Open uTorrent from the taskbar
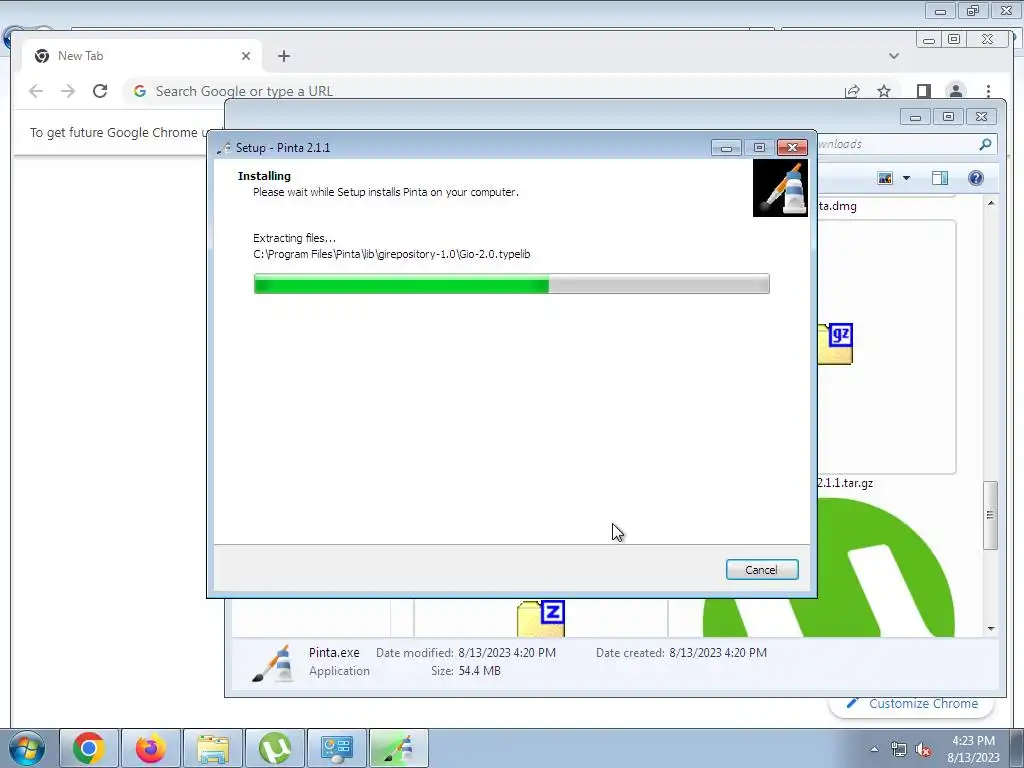Screen dimensions: 1024x768 click(275, 748)
